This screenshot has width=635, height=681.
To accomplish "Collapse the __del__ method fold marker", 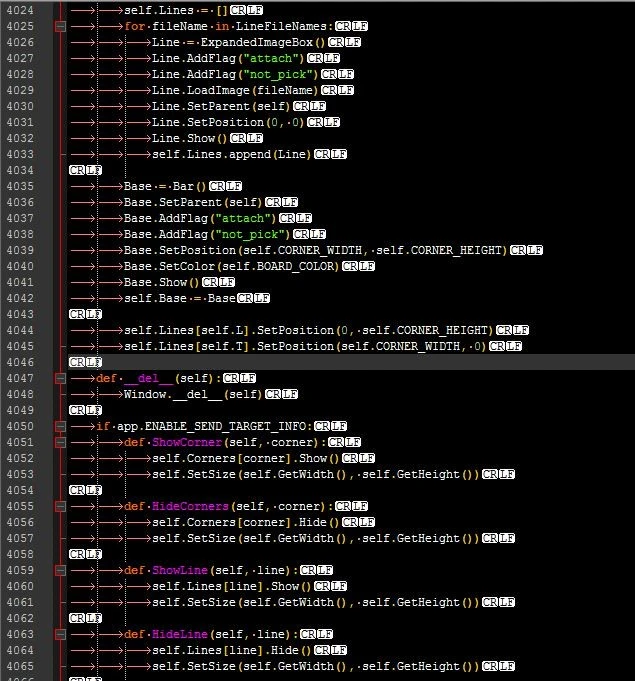I will 60,379.
